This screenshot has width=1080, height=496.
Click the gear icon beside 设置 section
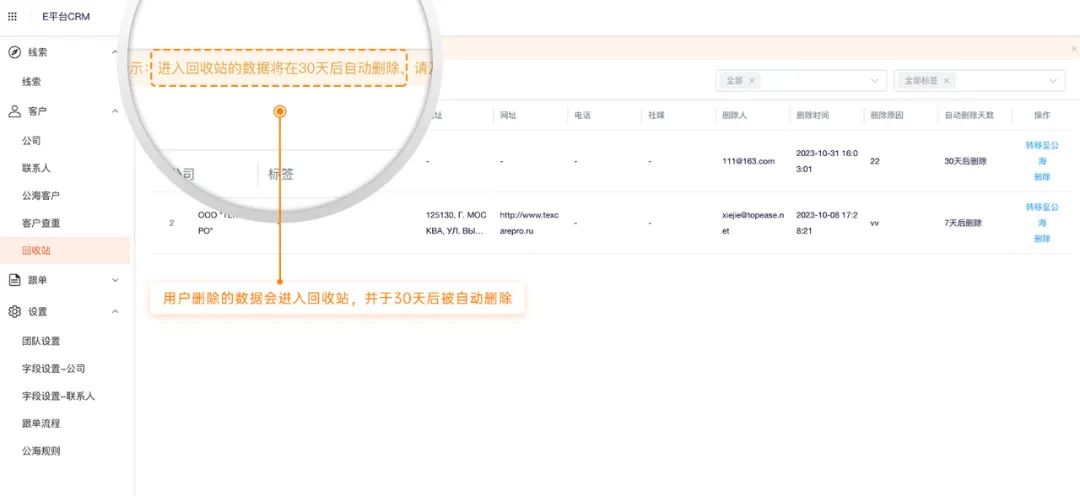(14, 311)
